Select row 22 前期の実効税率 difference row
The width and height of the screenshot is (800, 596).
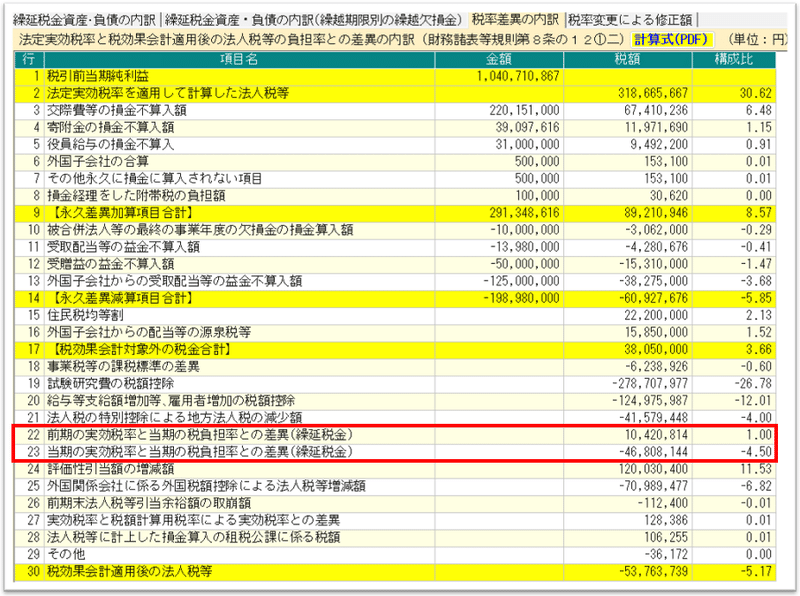(395, 435)
